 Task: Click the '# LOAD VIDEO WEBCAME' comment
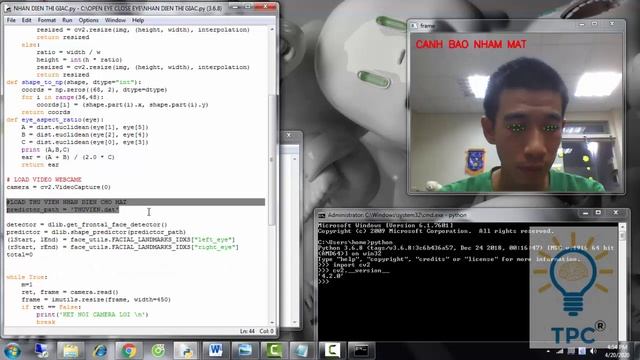(44, 180)
